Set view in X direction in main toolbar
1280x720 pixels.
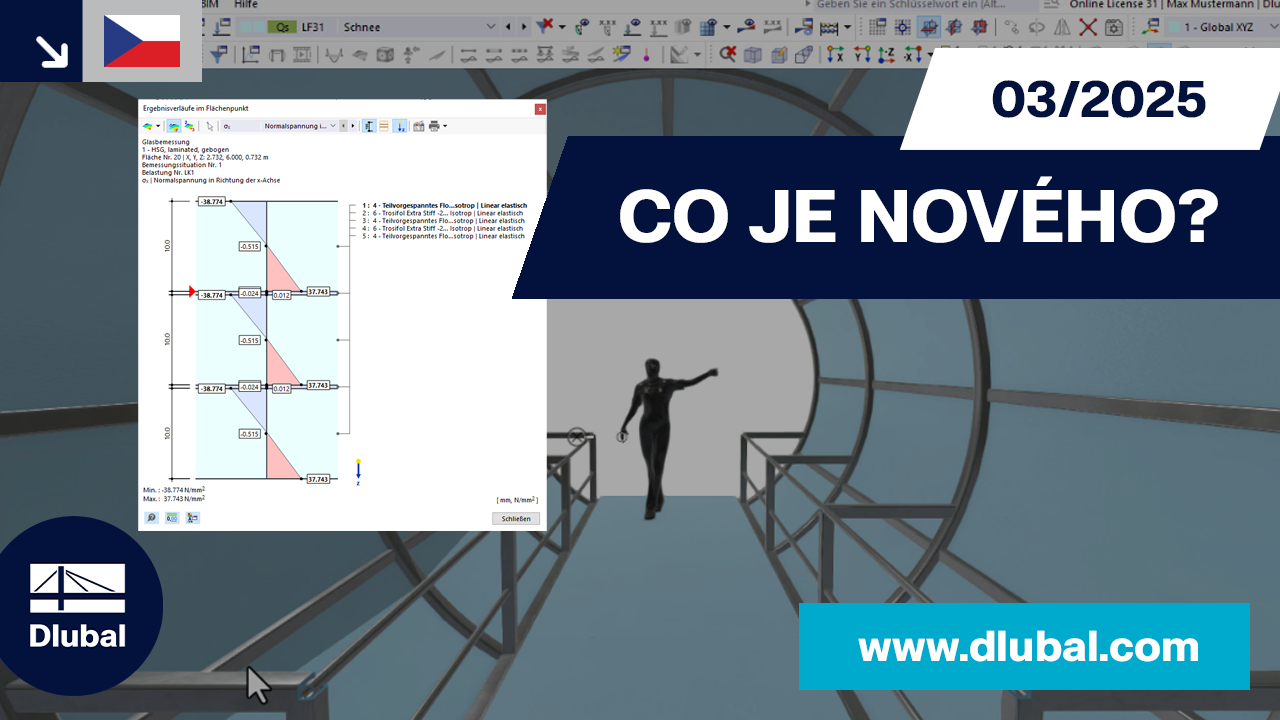pos(835,53)
